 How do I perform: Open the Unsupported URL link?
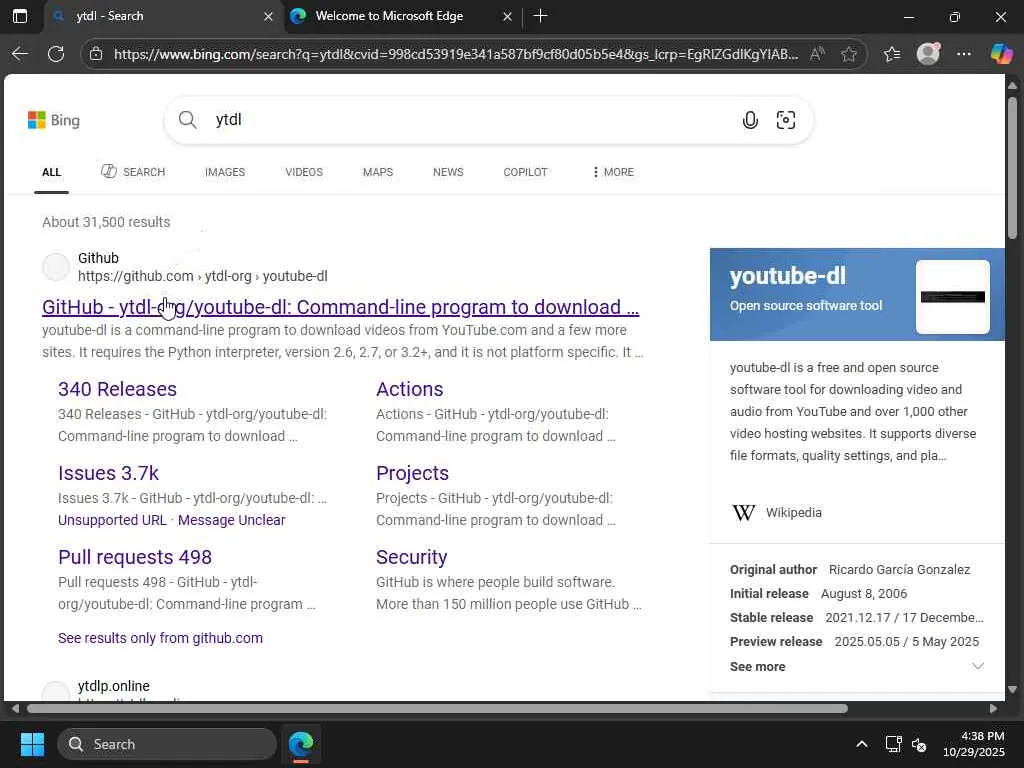(112, 520)
